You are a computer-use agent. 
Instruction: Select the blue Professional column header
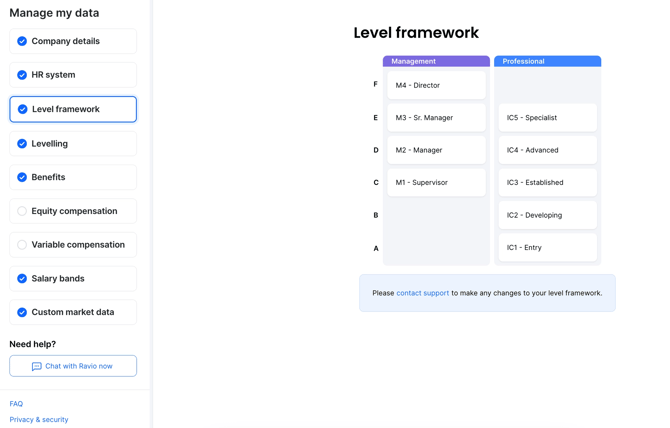tap(547, 61)
